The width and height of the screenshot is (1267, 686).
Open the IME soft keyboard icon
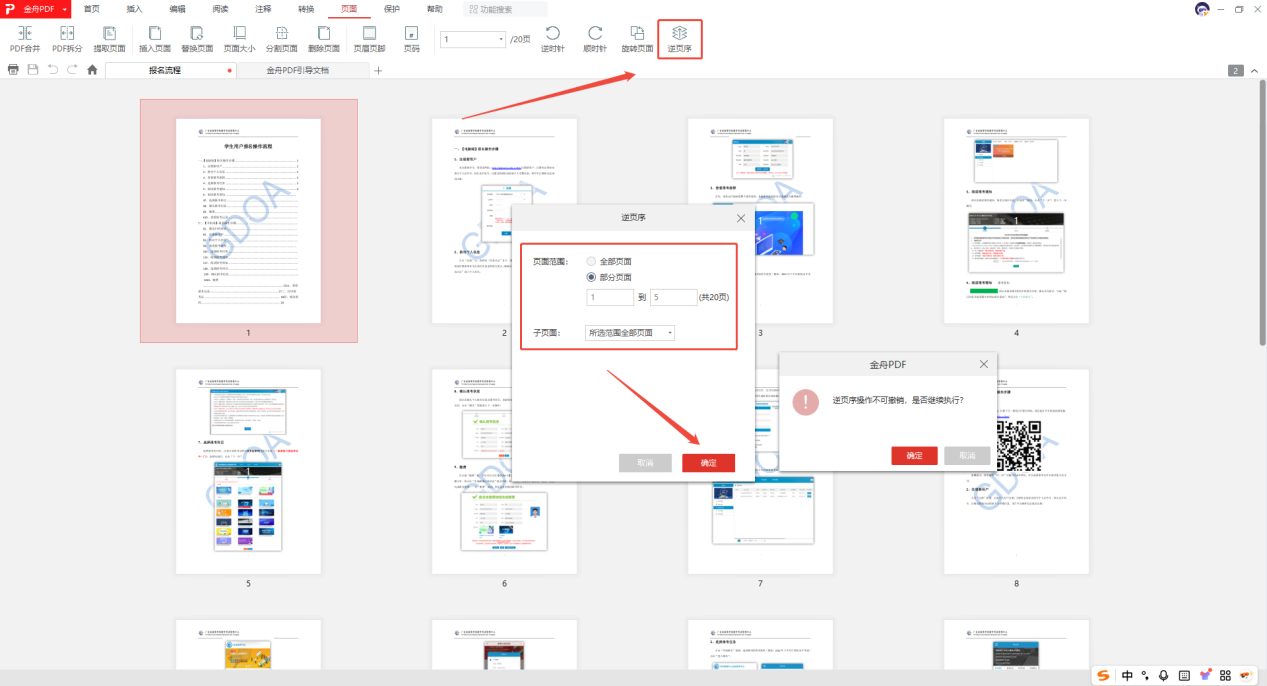(1184, 675)
